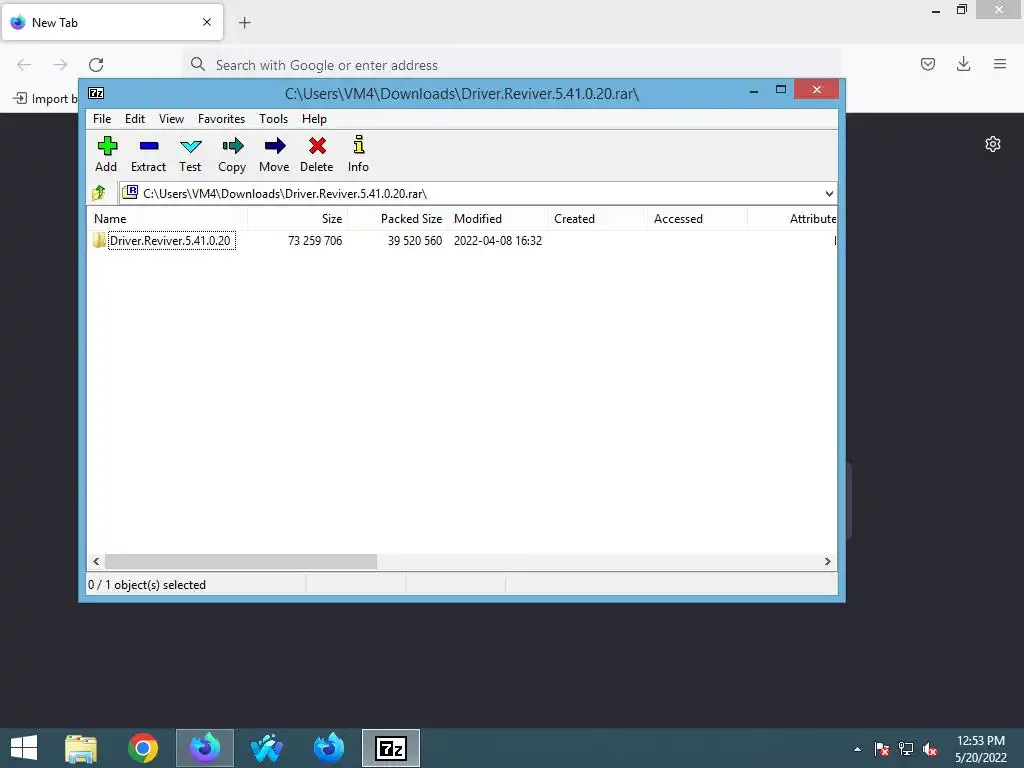The width and height of the screenshot is (1024, 768).
Task: Sort by the Attributes column header
Action: 793,219
